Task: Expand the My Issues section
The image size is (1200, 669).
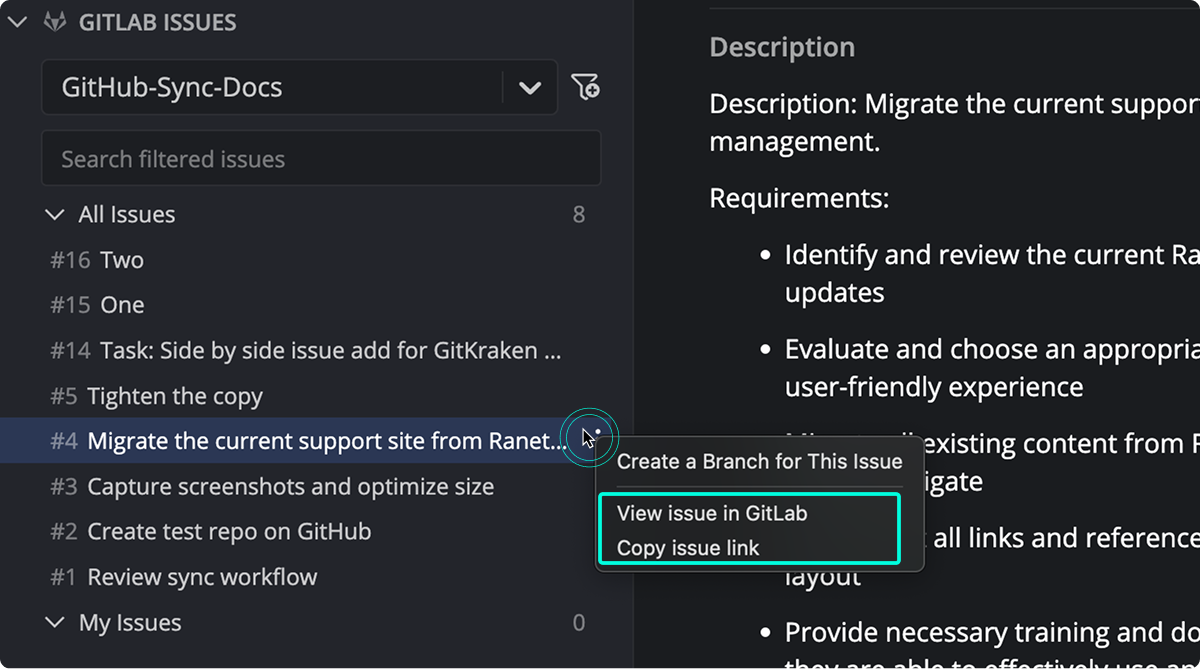Action: (x=54, y=622)
